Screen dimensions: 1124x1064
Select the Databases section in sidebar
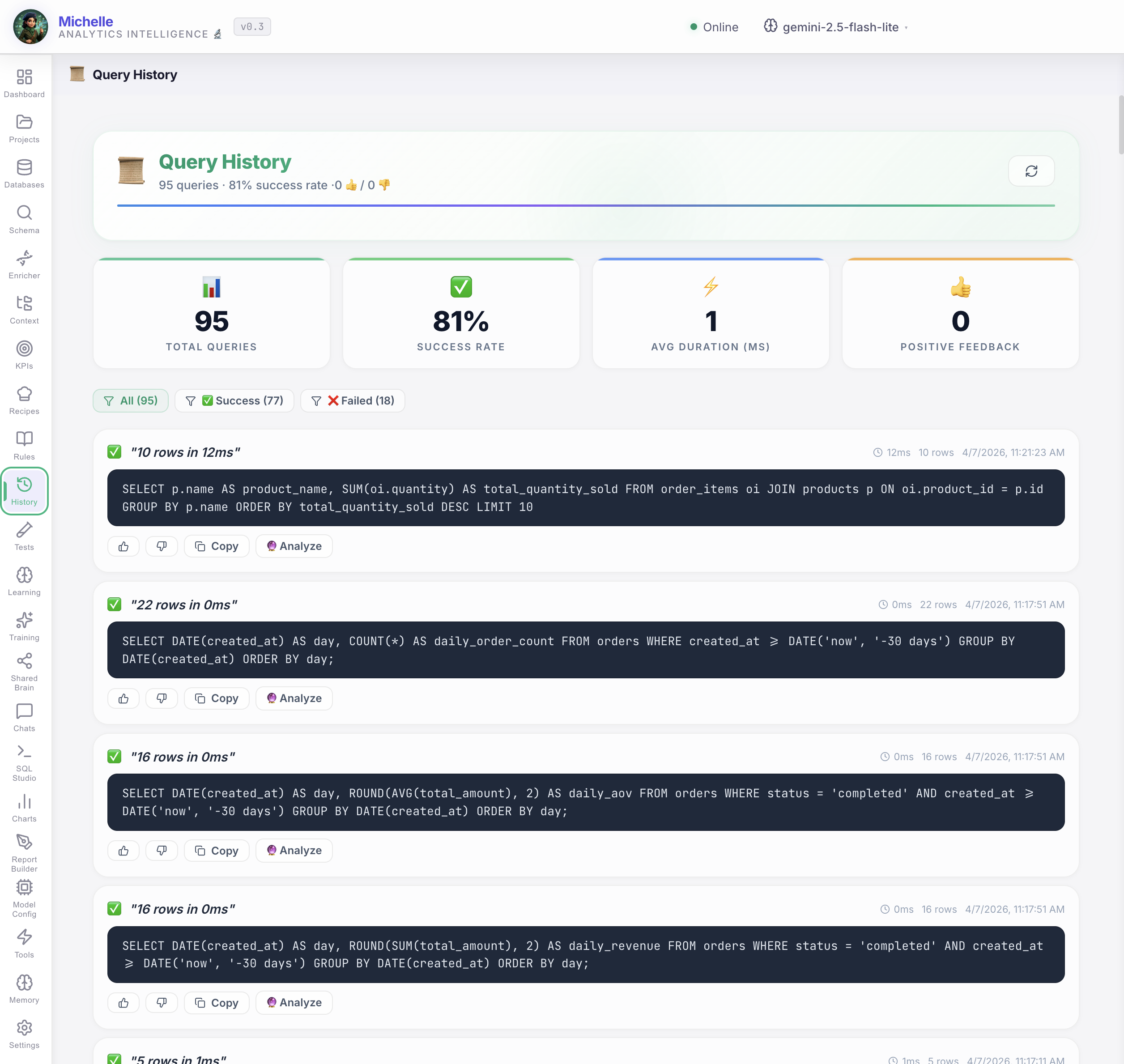click(24, 173)
